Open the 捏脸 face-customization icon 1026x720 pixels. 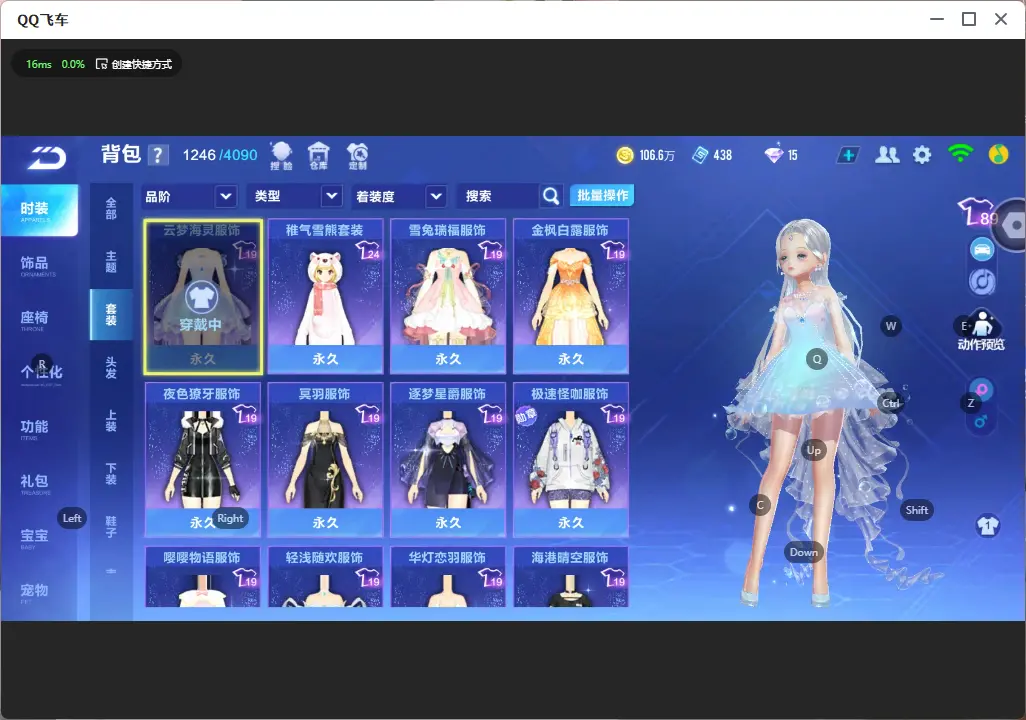tap(281, 156)
